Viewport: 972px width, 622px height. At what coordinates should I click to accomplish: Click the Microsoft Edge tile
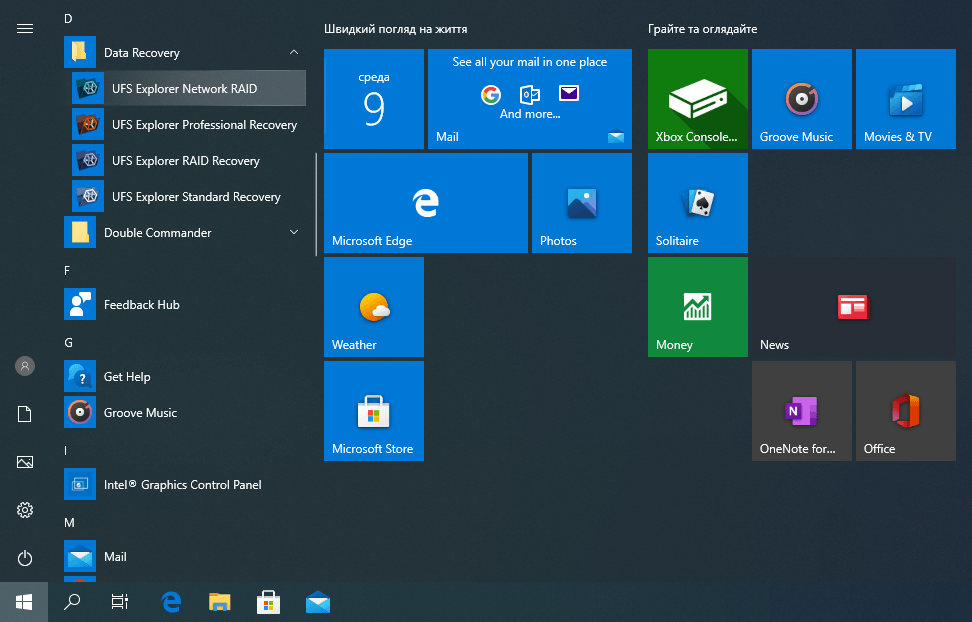point(425,203)
